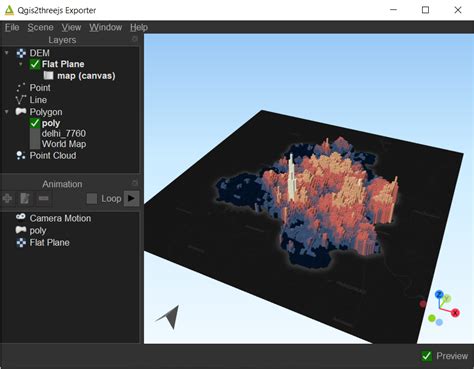Open the Scene menu

40,27
